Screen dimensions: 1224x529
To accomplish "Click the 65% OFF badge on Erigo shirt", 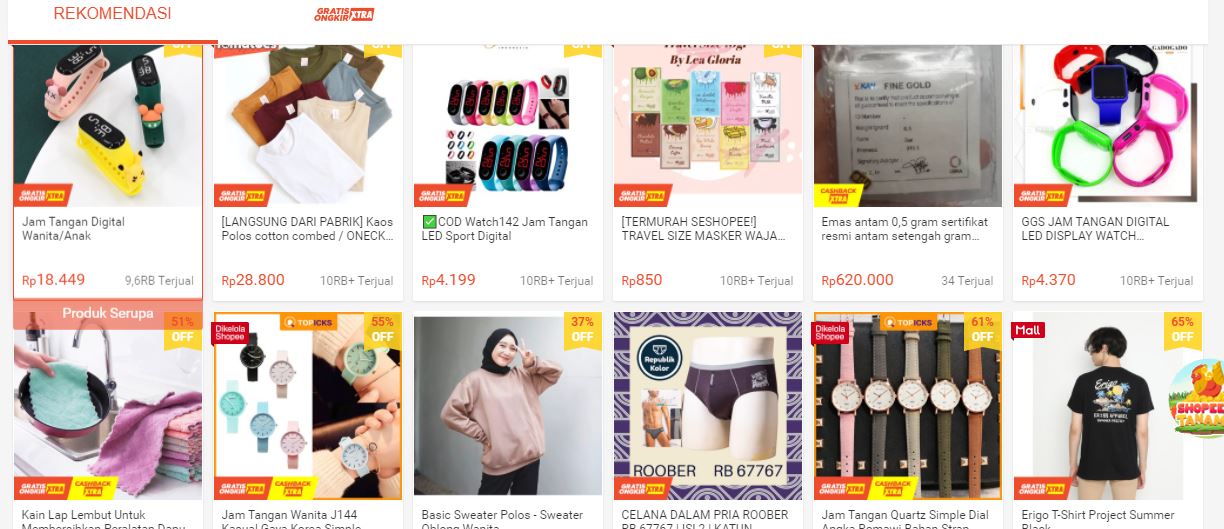I will (x=1182, y=329).
